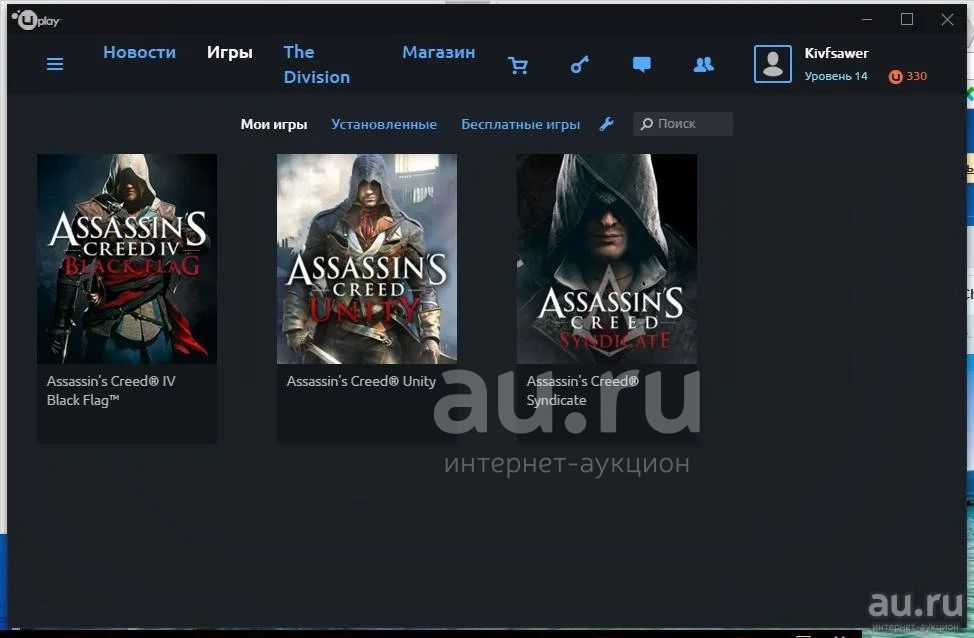Click the 330 units balance
The image size is (974, 638).
pyautogui.click(x=916, y=76)
